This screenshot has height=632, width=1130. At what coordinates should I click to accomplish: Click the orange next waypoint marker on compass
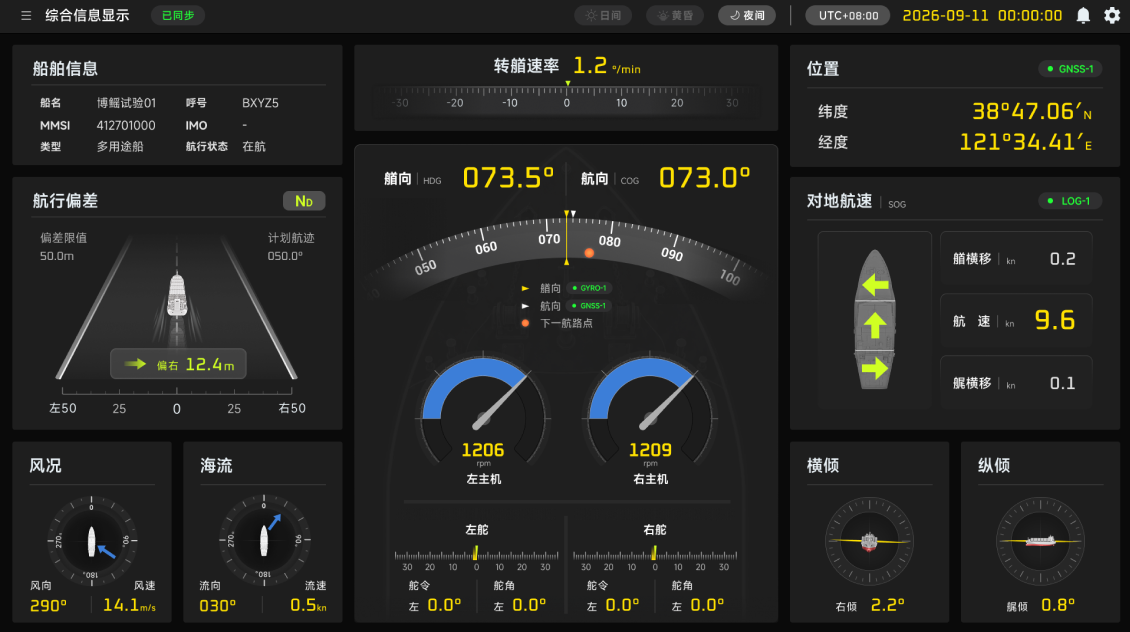point(589,253)
